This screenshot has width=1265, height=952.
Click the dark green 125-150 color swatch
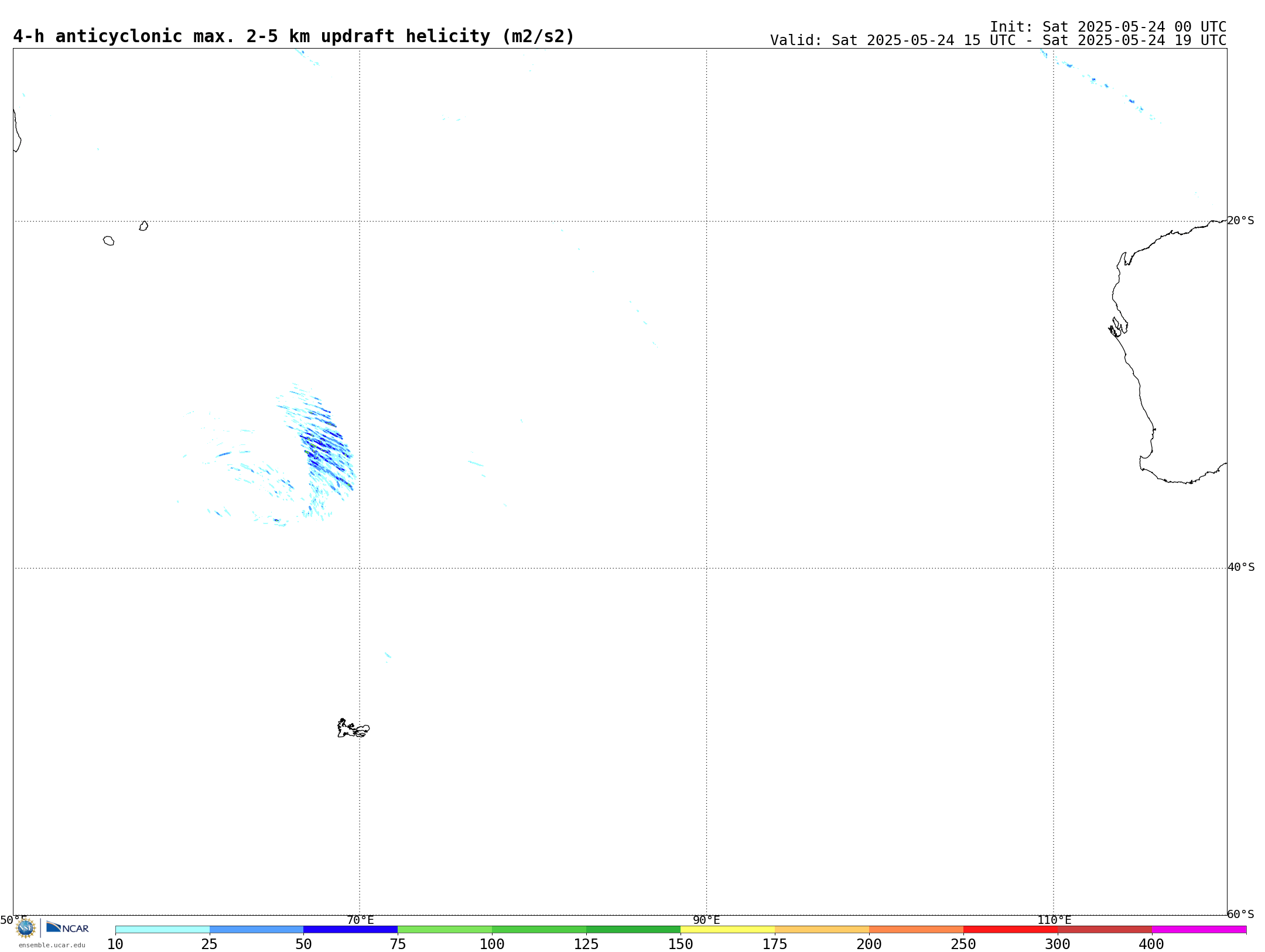pyautogui.click(x=634, y=930)
